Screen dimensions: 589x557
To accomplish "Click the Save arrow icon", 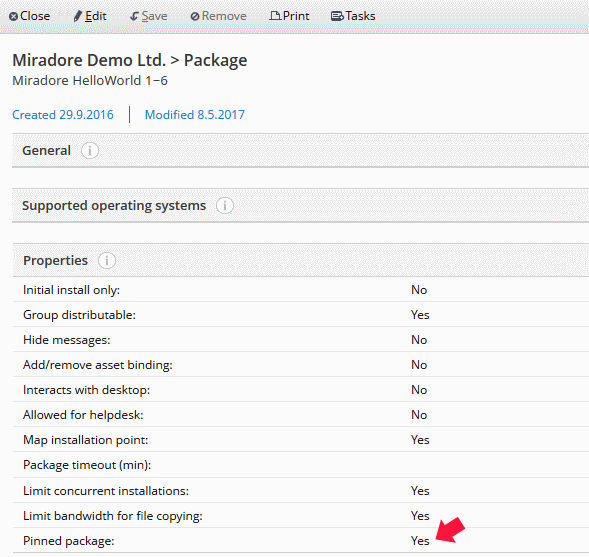I will tap(134, 17).
